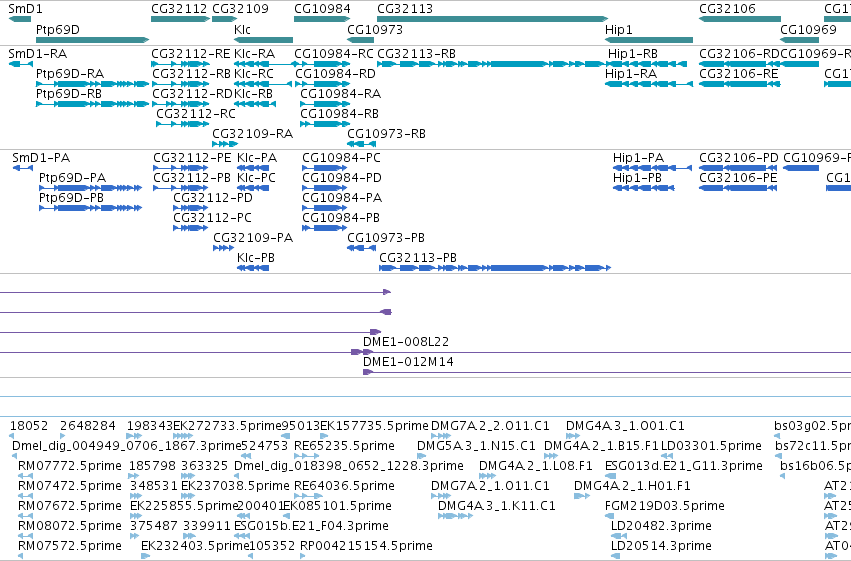
Task: Click transcript CG32106-RE
Action: click(x=739, y=74)
